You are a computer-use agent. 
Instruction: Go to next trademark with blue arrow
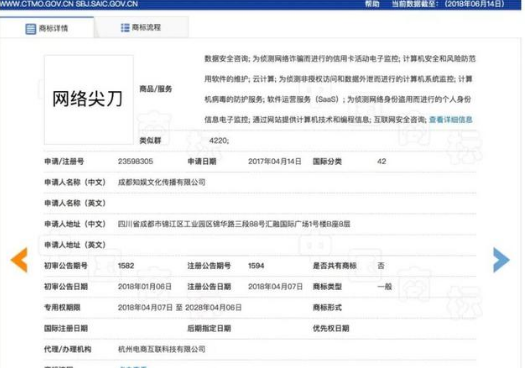(501, 260)
